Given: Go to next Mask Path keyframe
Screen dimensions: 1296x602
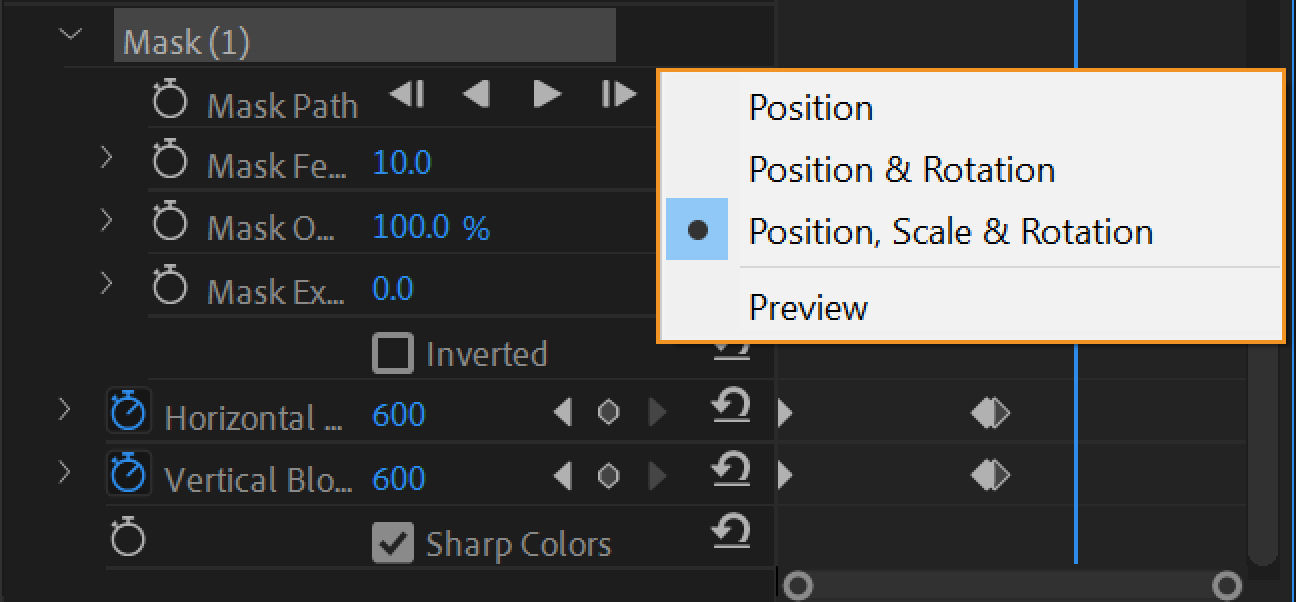Looking at the screenshot, I should tap(546, 93).
